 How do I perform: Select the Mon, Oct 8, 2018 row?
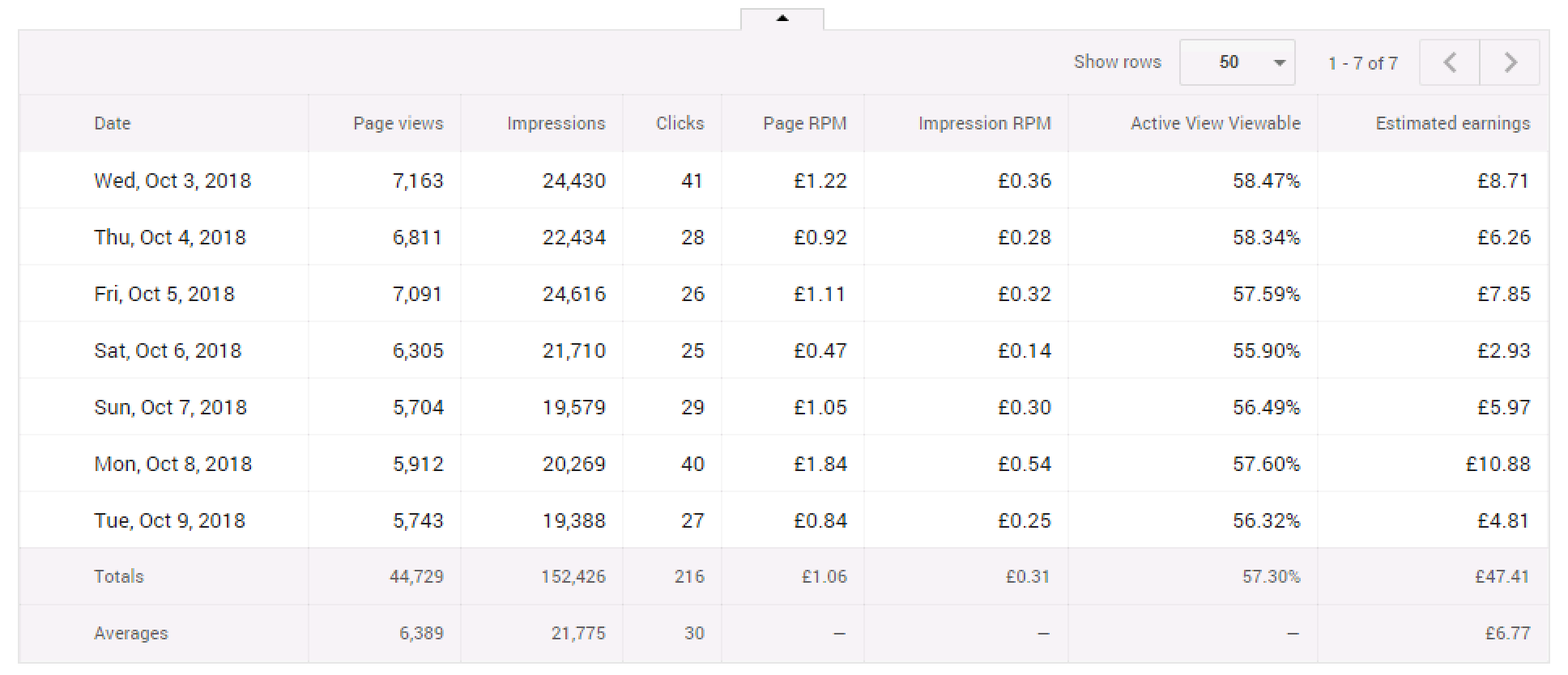coord(784,464)
